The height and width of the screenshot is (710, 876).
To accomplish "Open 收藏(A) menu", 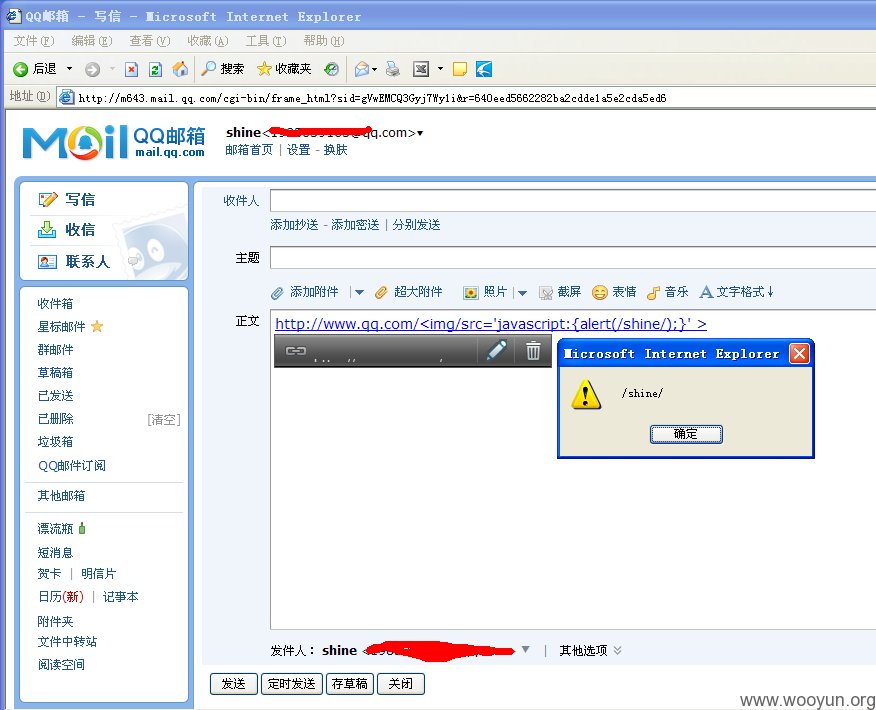I will (208, 41).
